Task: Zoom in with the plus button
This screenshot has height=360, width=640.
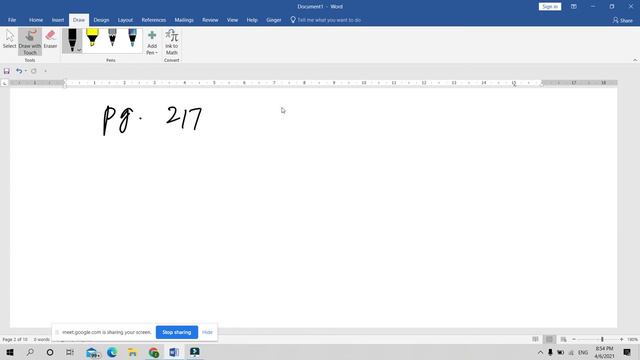Action: [x=621, y=339]
